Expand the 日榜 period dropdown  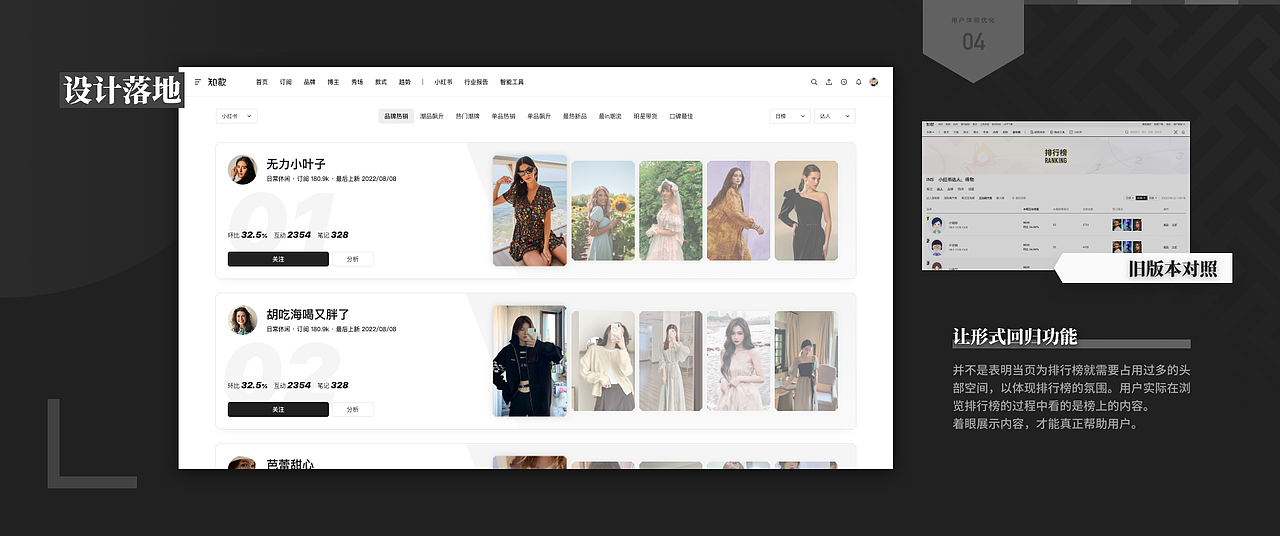pos(790,116)
